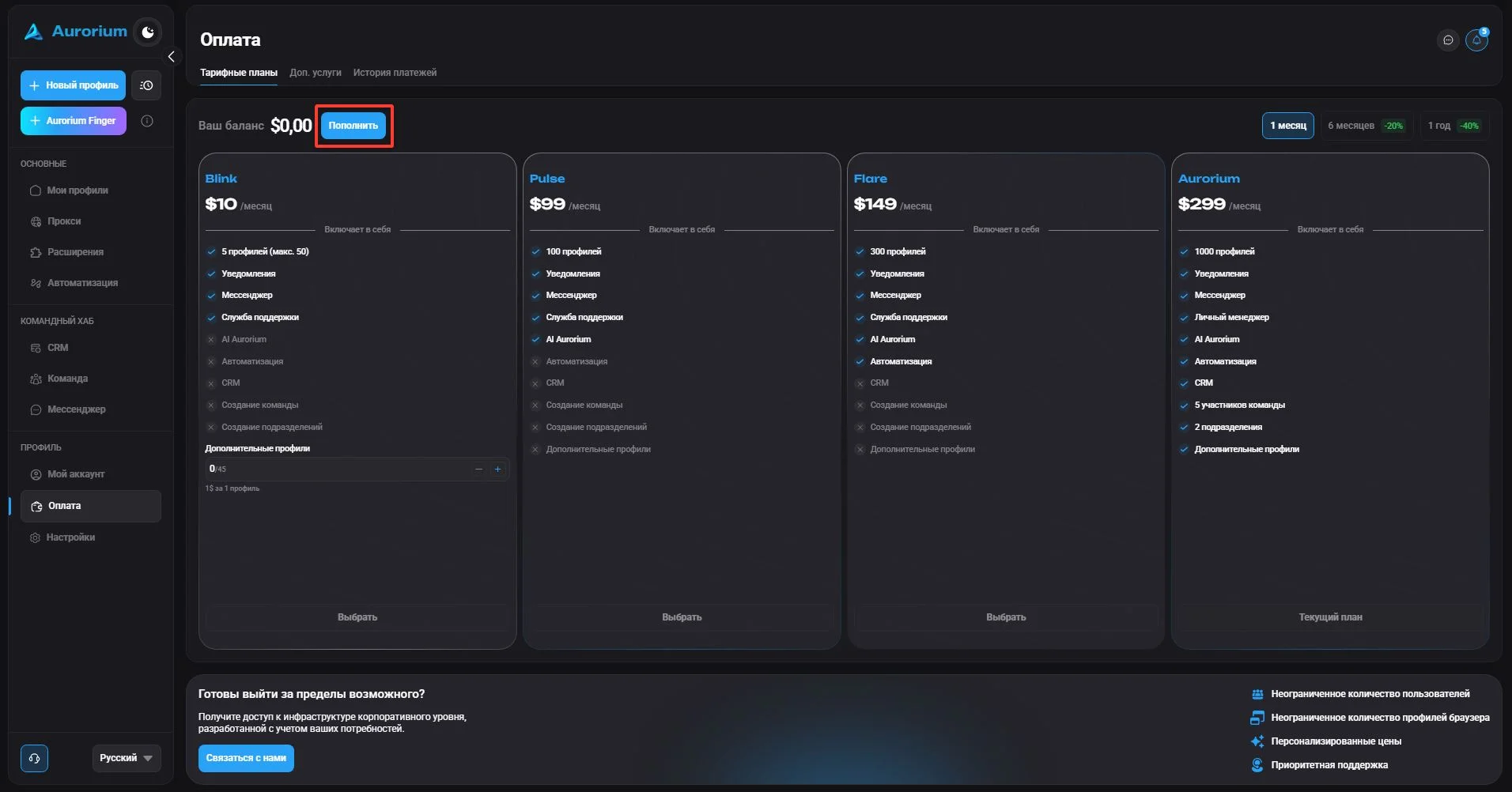Viewport: 1512px width, 792px height.
Task: Click Связаться с нами button
Action: 246,758
